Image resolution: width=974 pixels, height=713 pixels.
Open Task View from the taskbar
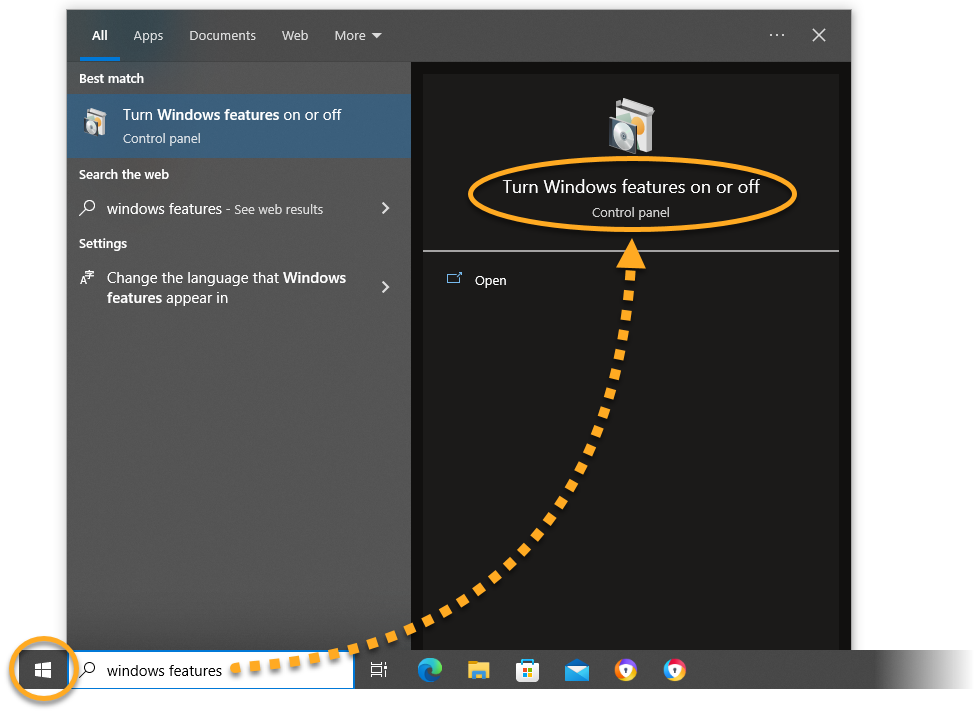pos(378,670)
